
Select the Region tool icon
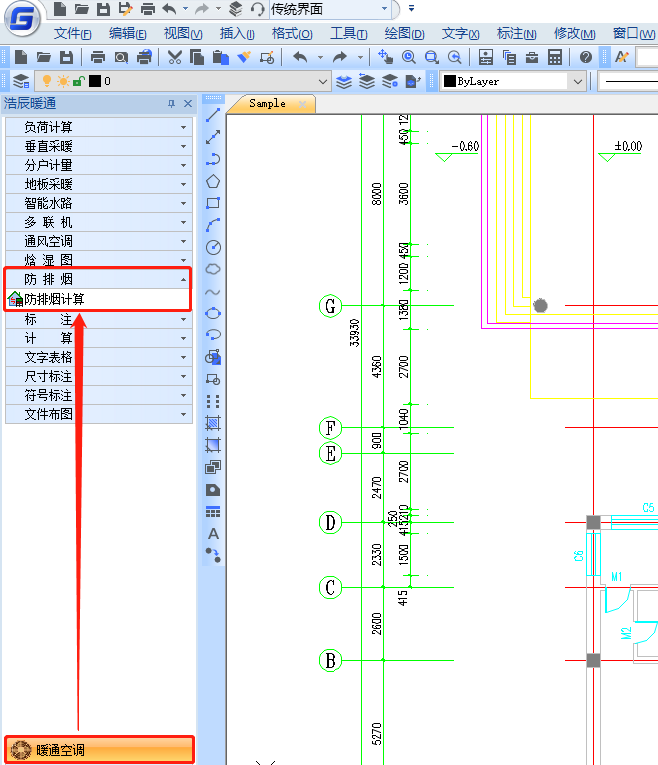[x=213, y=467]
